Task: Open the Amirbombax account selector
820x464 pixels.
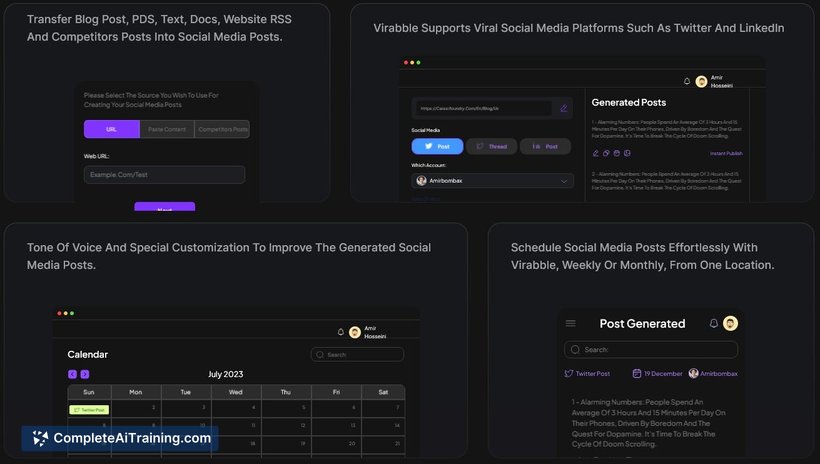Action: pyautogui.click(x=713, y=373)
